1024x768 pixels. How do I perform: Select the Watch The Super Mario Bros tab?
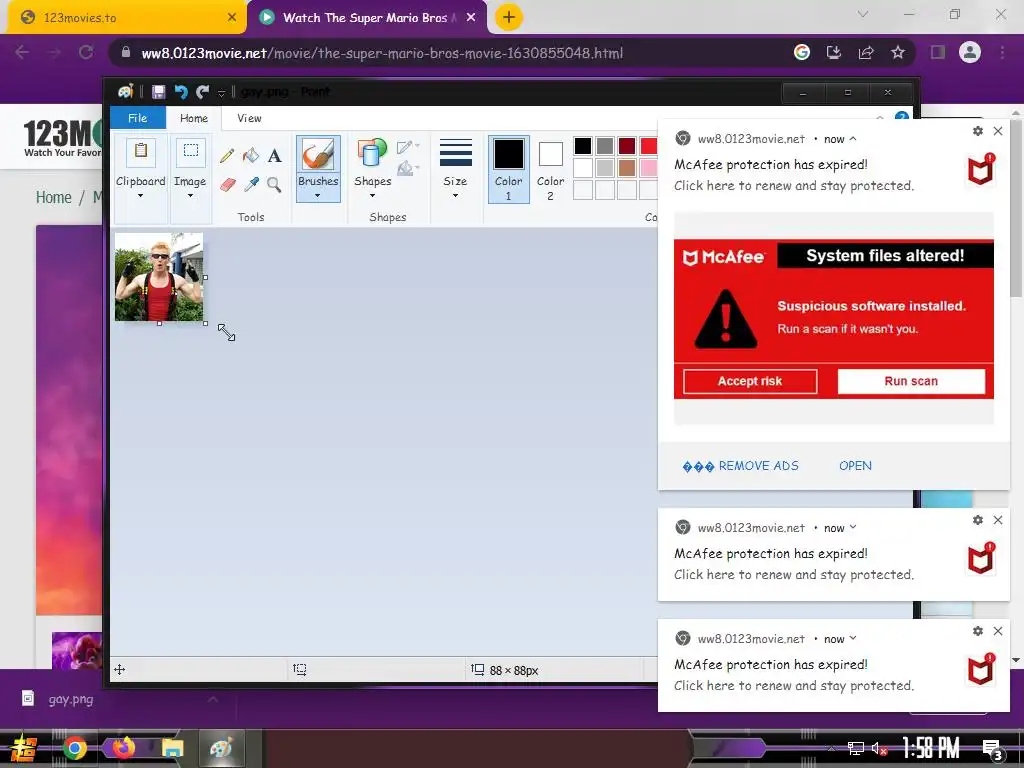(366, 18)
